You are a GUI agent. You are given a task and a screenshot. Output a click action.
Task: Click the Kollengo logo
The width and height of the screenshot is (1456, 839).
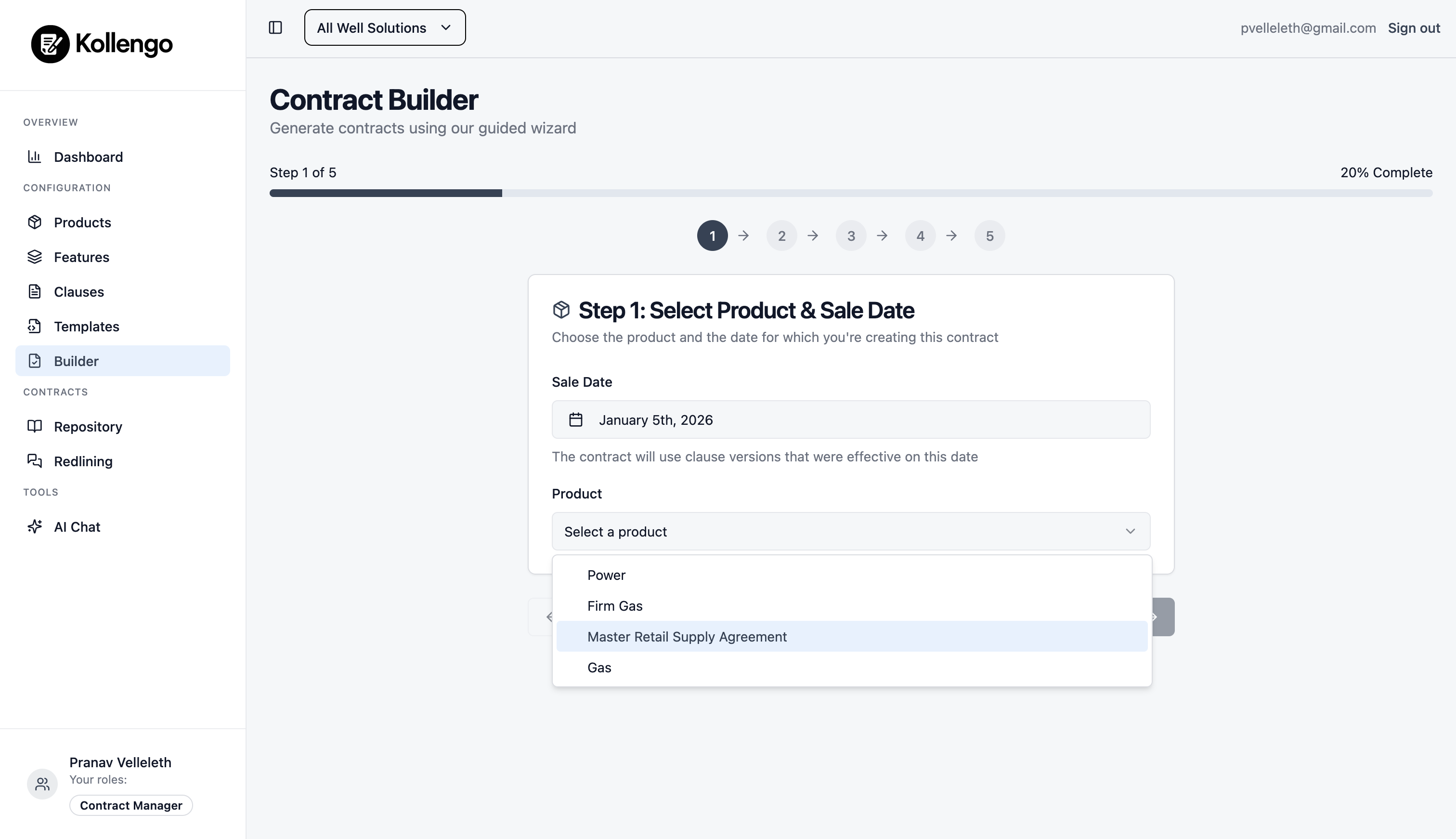[102, 43]
